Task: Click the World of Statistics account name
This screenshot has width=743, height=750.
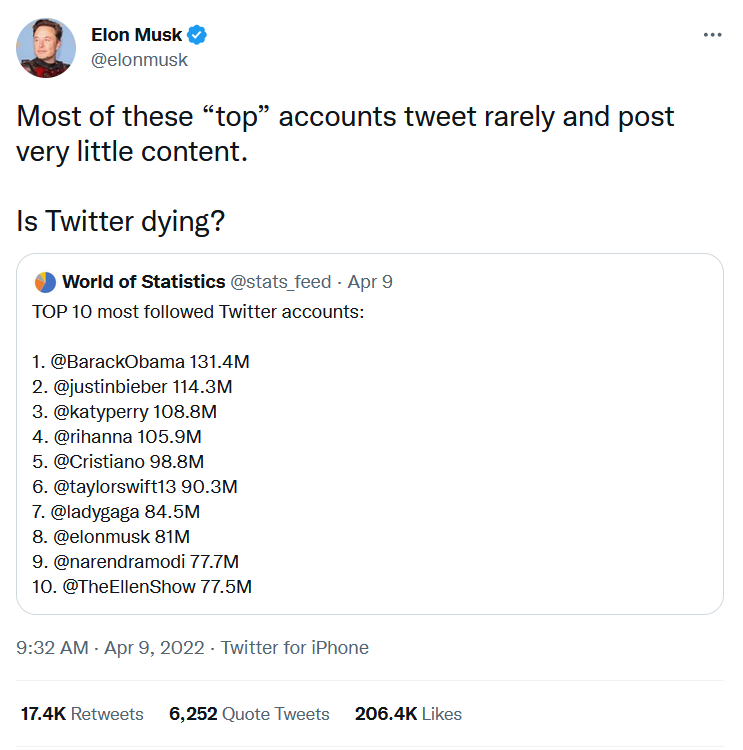Action: [143, 282]
